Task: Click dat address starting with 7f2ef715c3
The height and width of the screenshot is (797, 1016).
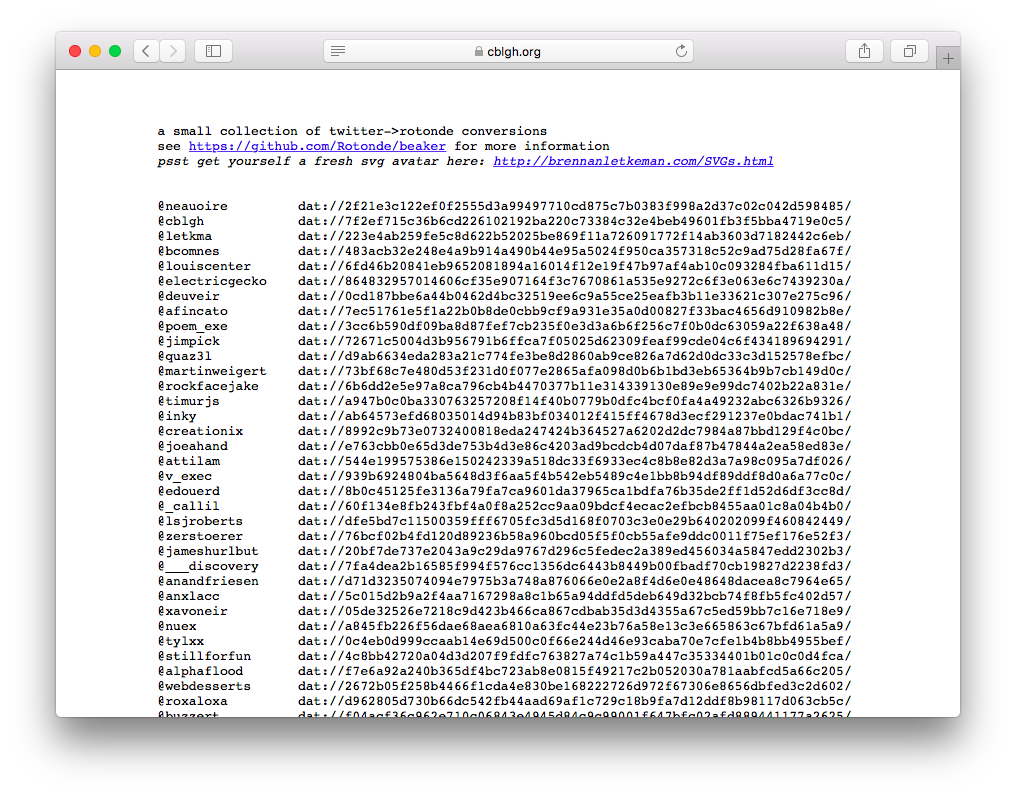Action: pos(575,221)
